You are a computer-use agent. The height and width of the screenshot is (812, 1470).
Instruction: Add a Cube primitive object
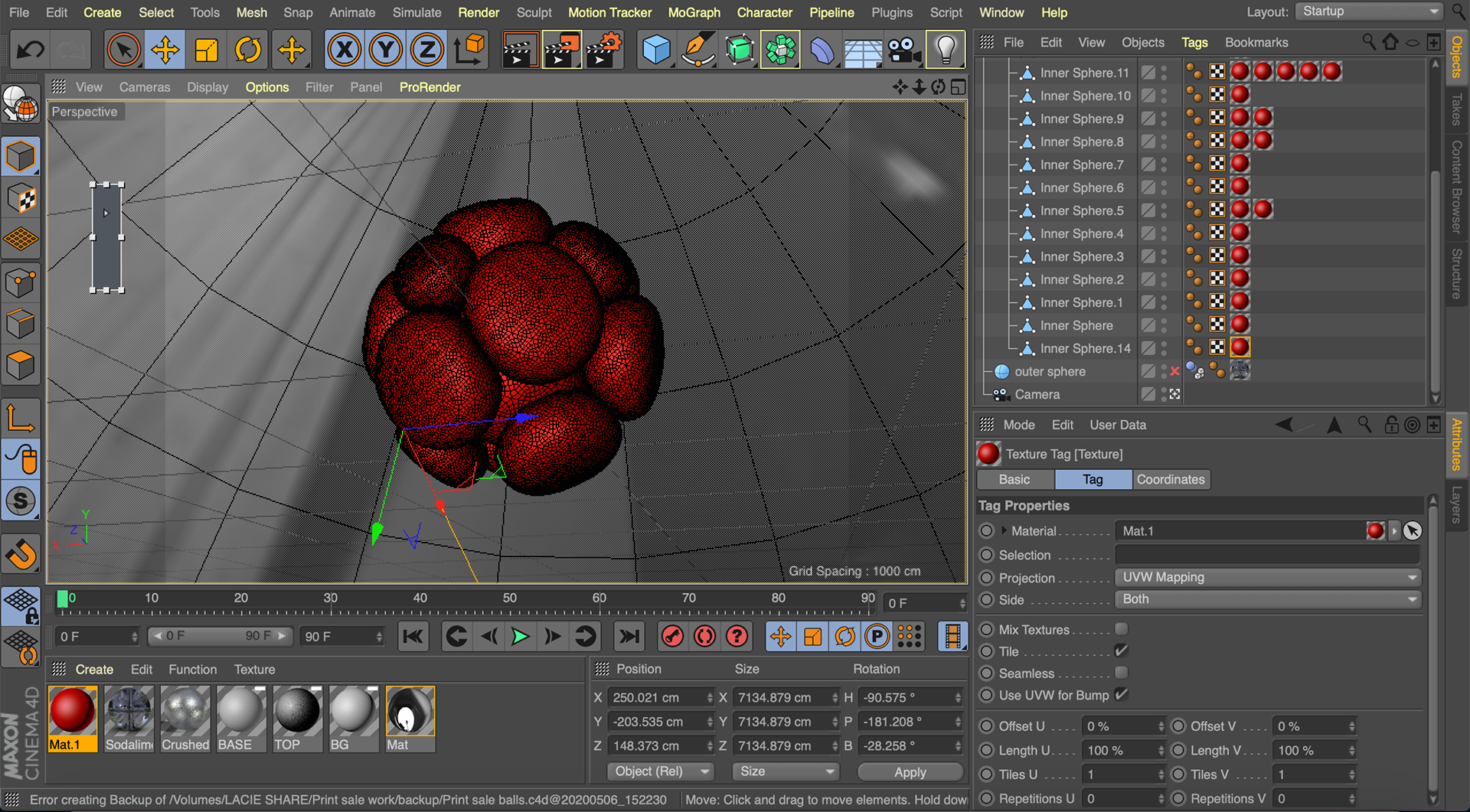pos(655,51)
